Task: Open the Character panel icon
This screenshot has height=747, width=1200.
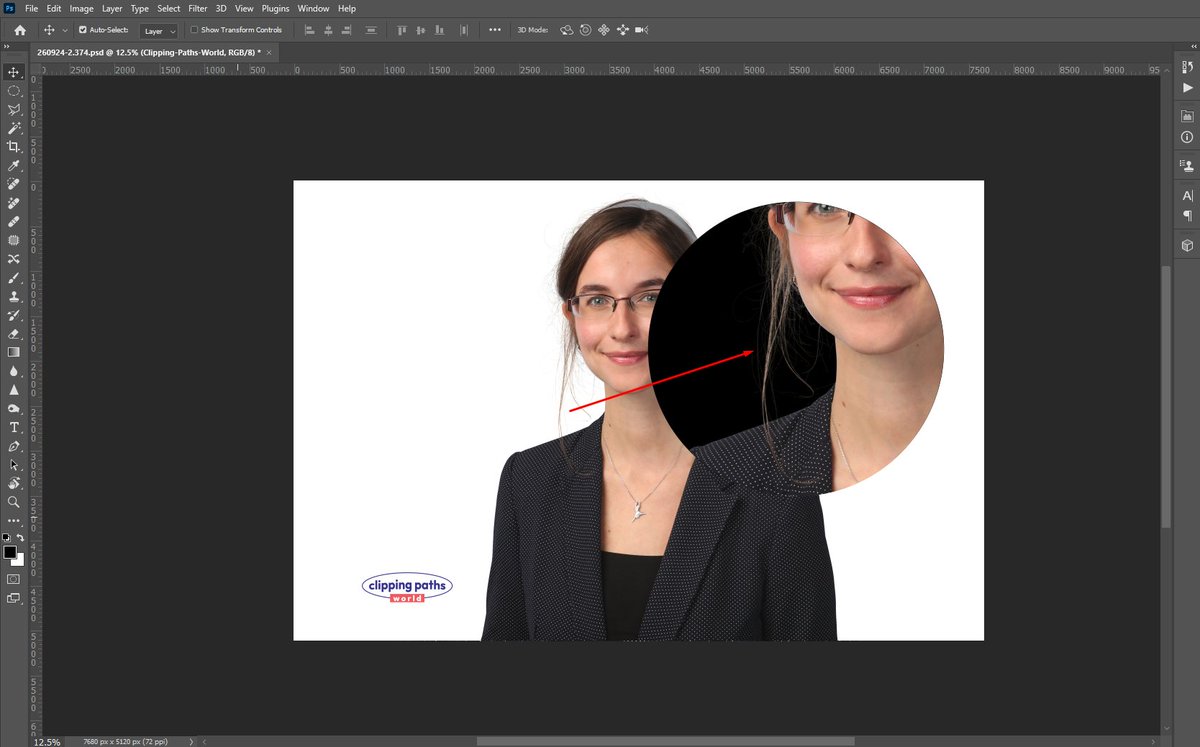Action: [1187, 195]
